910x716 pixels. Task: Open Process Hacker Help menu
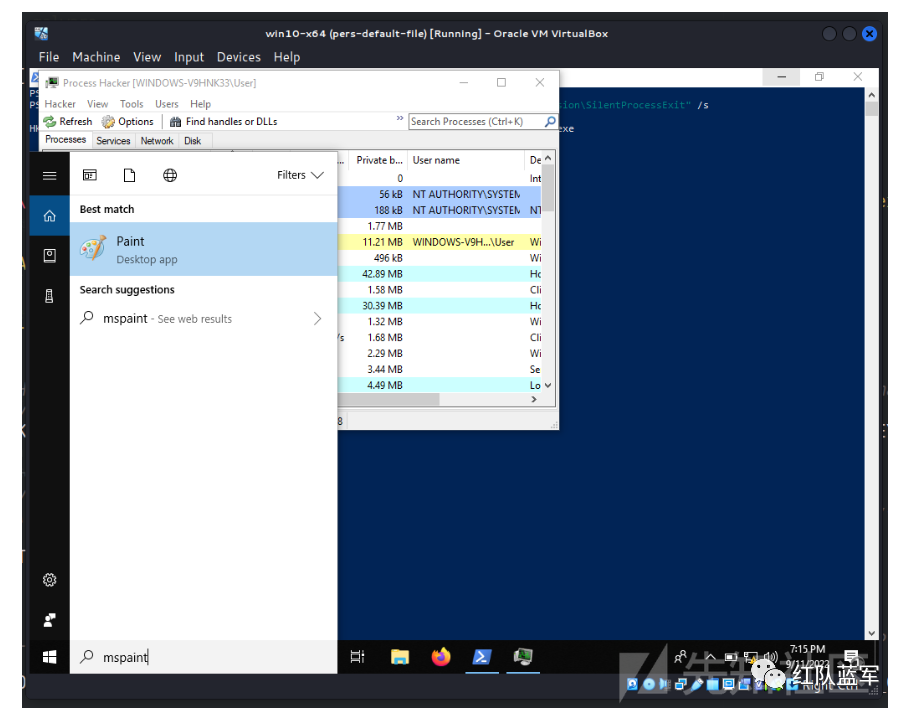[x=200, y=104]
